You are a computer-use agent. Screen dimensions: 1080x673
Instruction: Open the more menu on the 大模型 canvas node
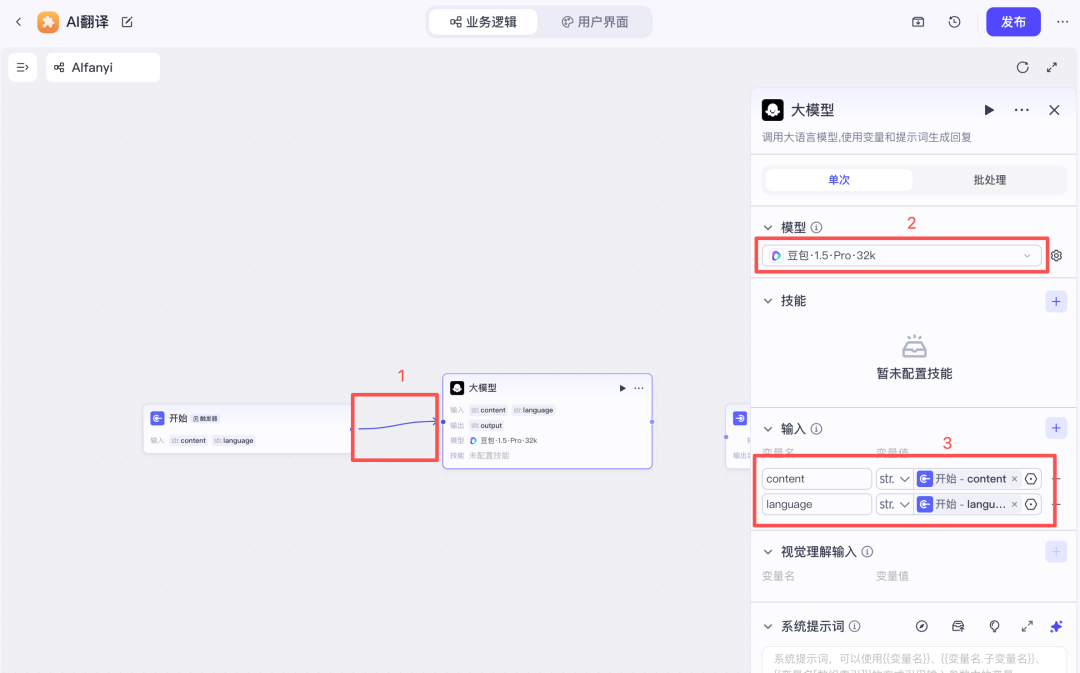[x=639, y=388]
